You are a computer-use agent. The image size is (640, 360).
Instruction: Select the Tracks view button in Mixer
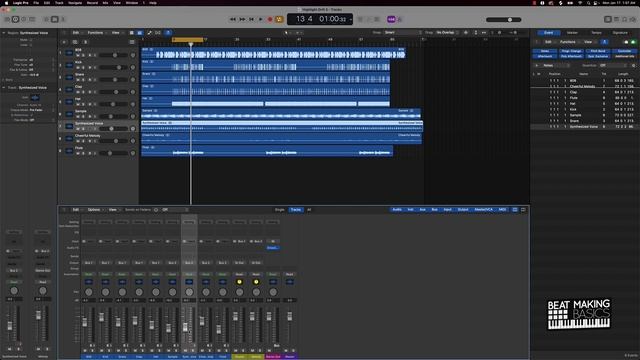(296, 210)
